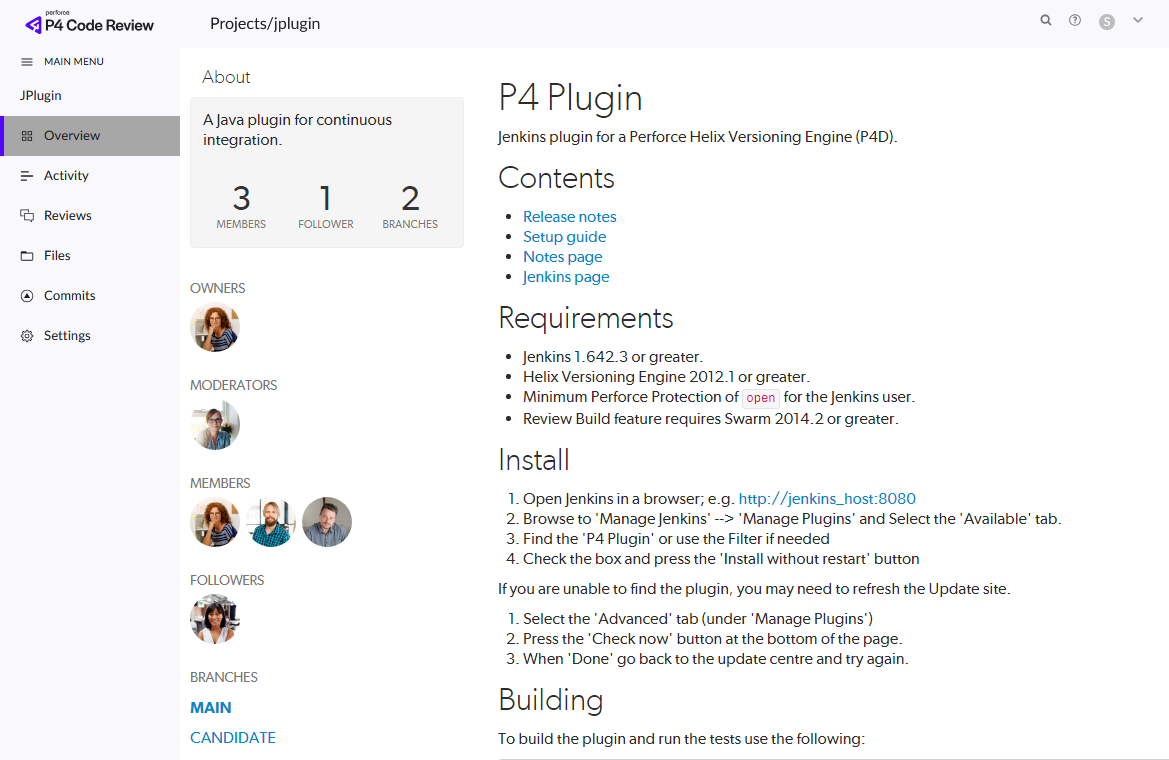Open the Release notes link
The image size is (1169, 760).
pyautogui.click(x=569, y=216)
